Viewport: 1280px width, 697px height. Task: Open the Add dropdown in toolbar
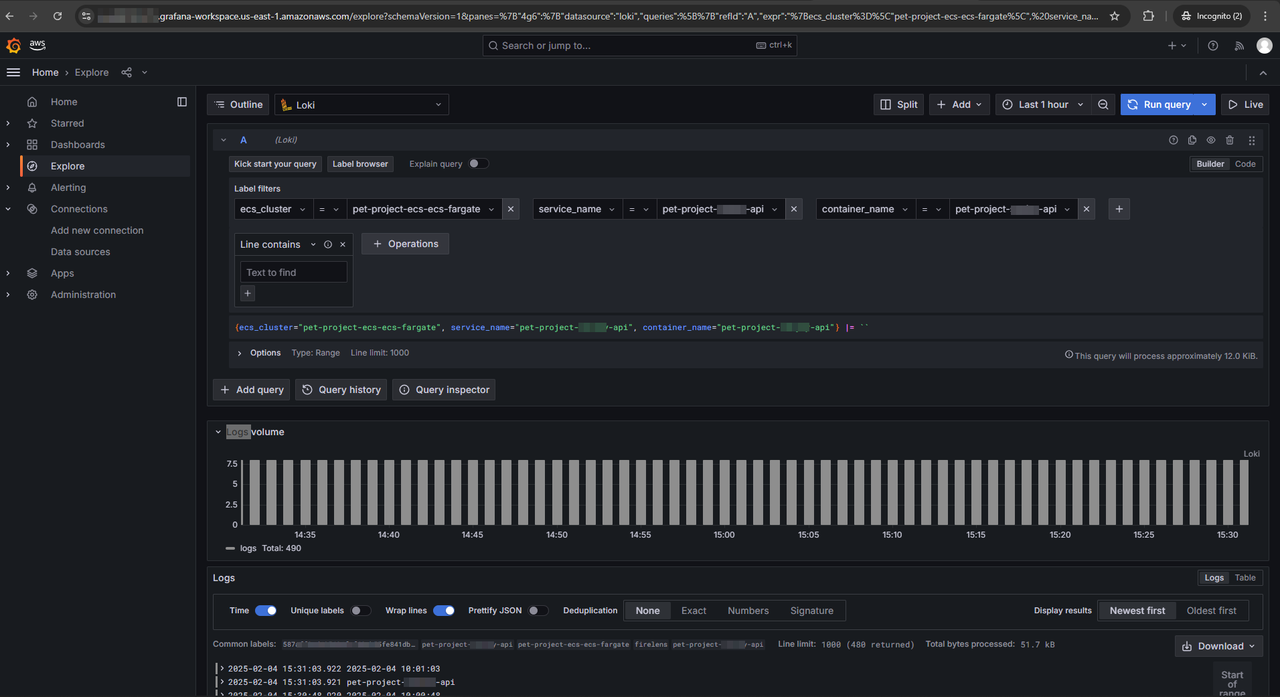click(x=960, y=104)
